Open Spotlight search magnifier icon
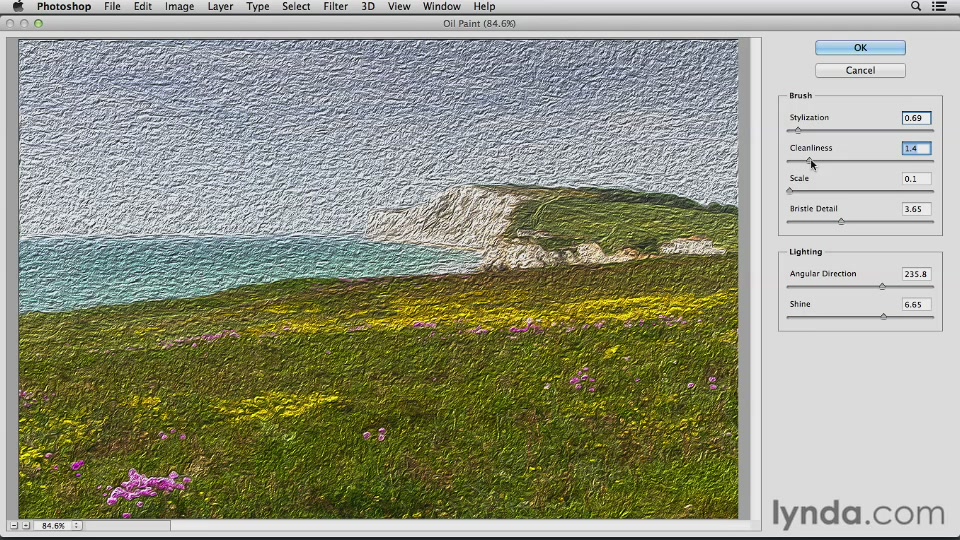Screen dimensions: 960x540 (915, 6)
